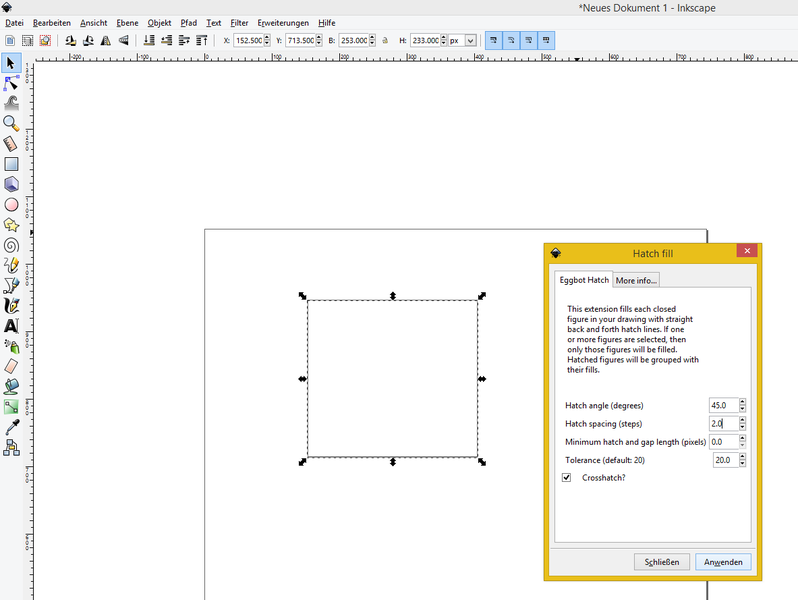Raise selection one step
Screen dimensions: 798x600
(x=184, y=41)
